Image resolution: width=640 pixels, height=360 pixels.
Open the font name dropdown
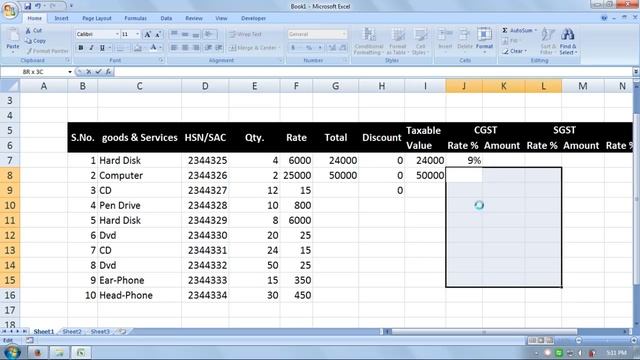(117, 34)
